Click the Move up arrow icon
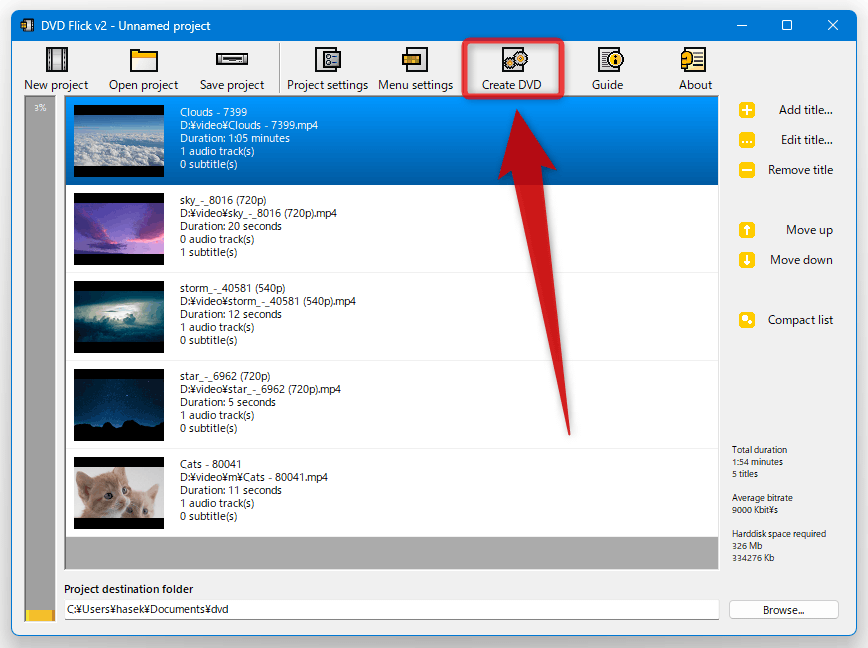The width and height of the screenshot is (868, 648). (x=747, y=230)
